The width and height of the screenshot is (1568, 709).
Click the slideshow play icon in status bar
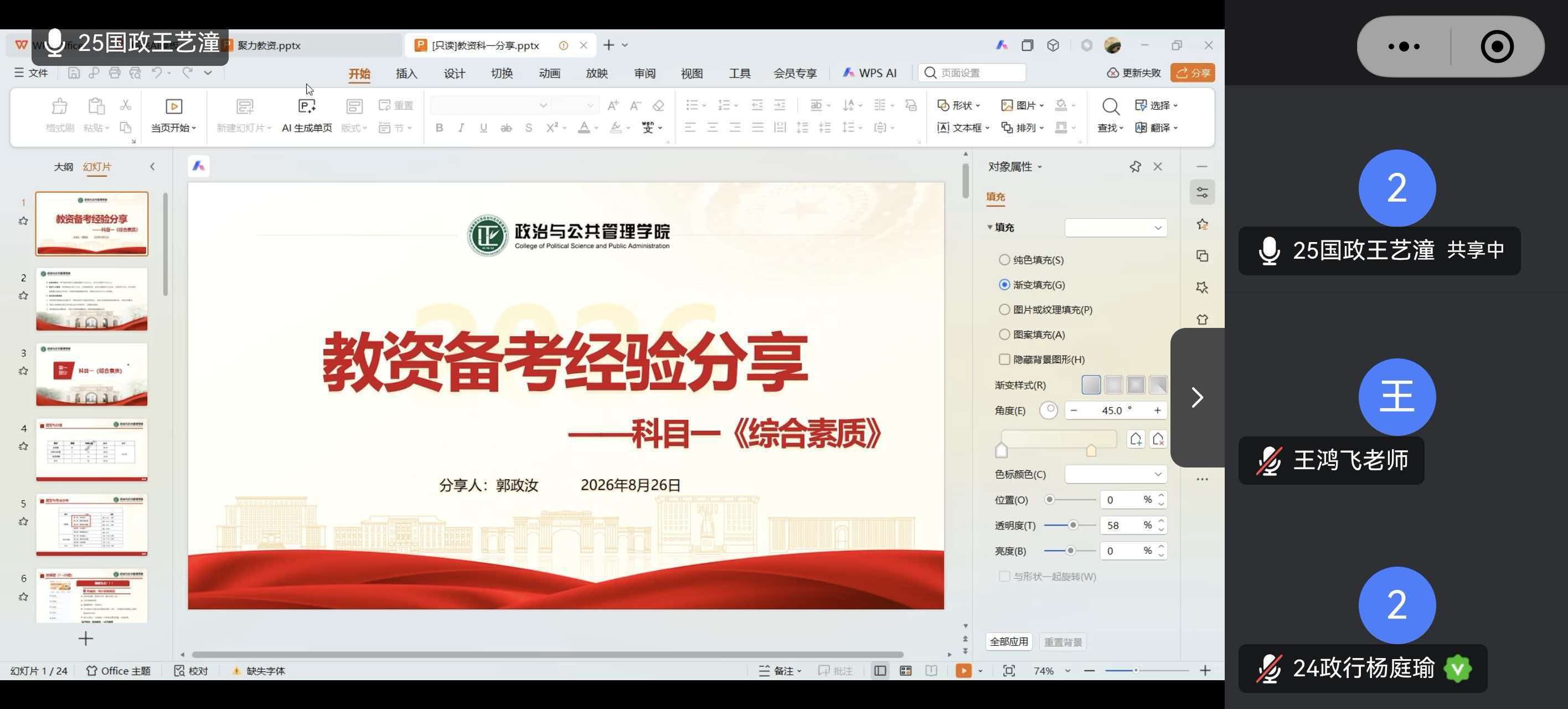coord(963,671)
